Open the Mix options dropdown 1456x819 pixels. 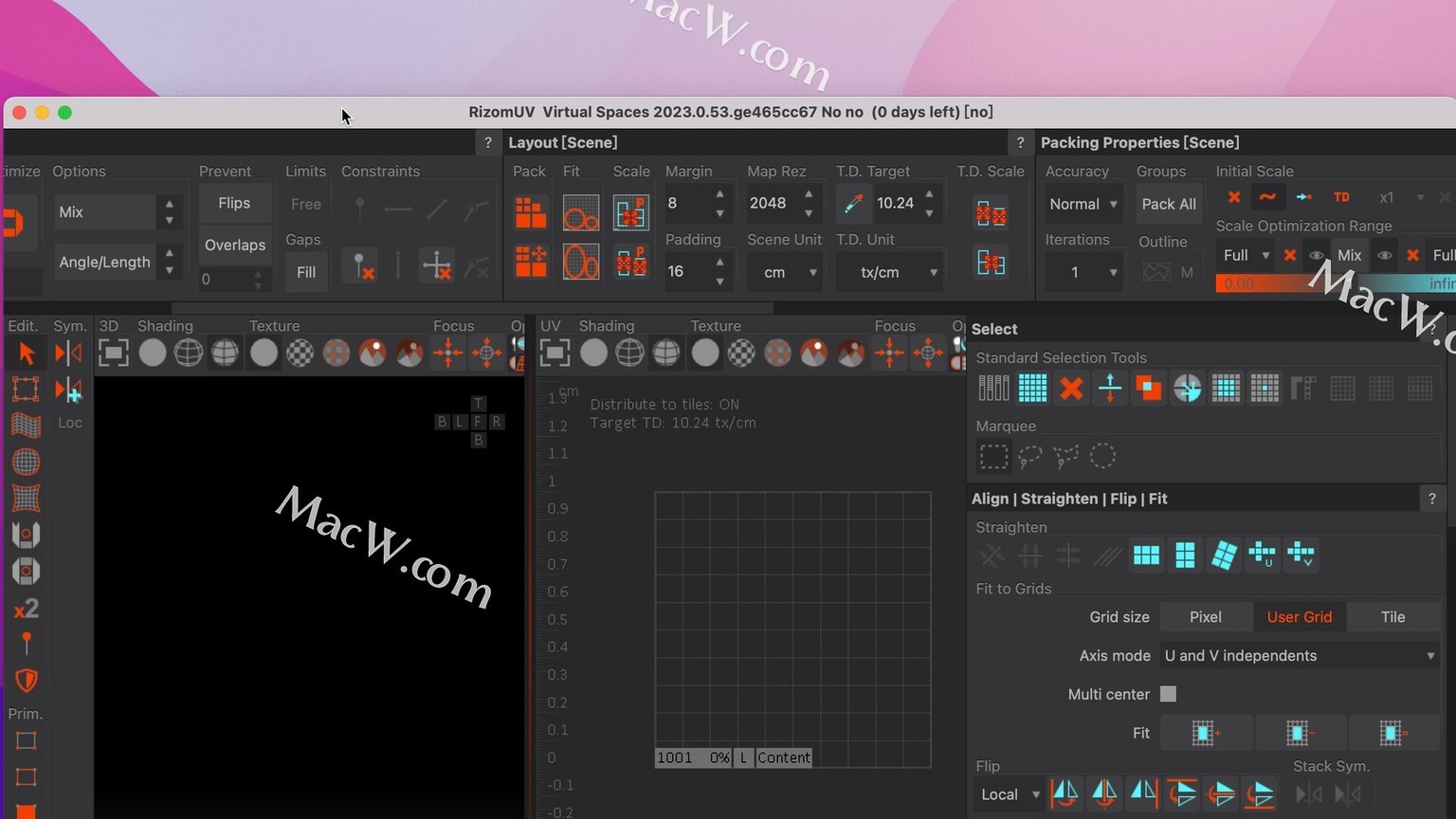click(118, 212)
